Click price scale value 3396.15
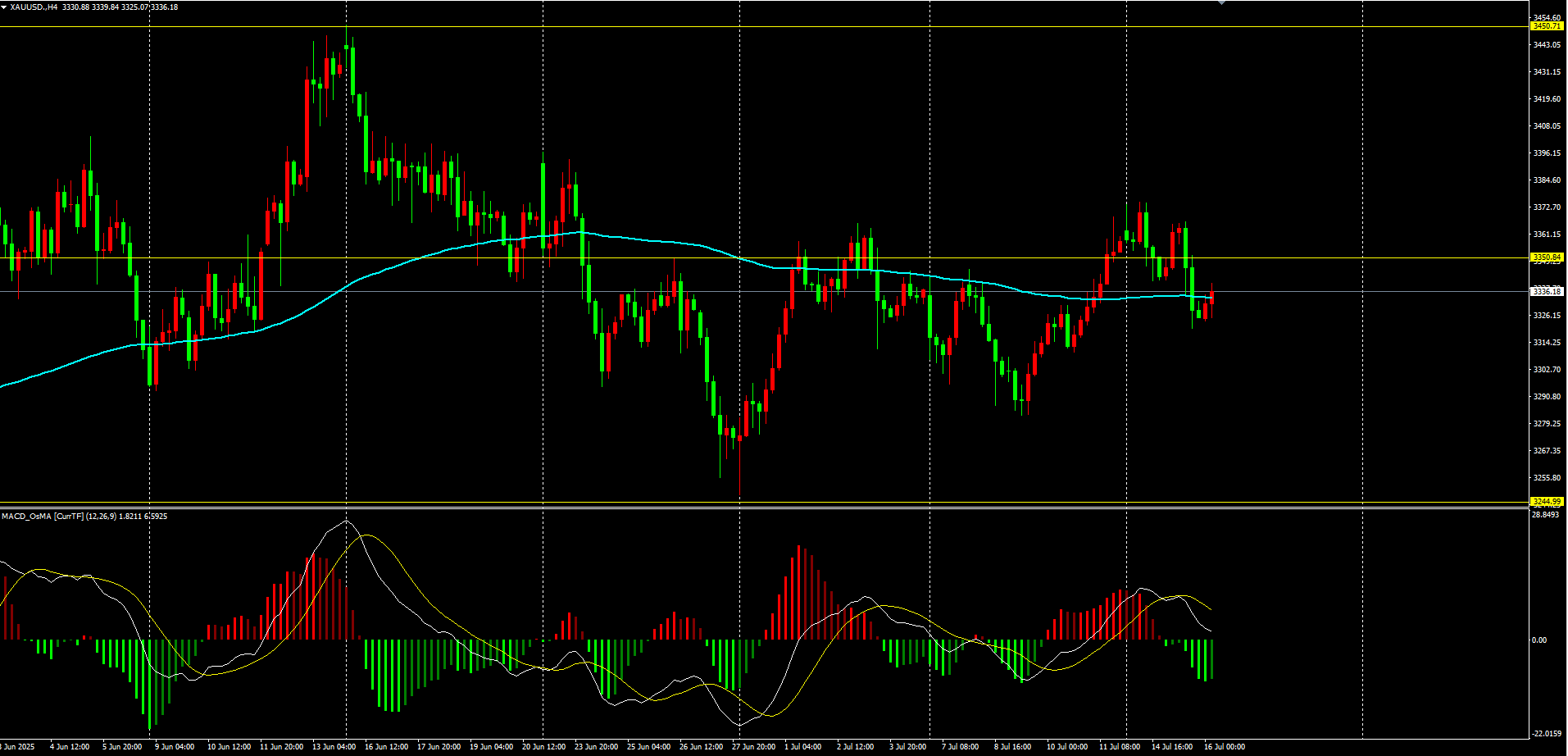 [x=1547, y=153]
